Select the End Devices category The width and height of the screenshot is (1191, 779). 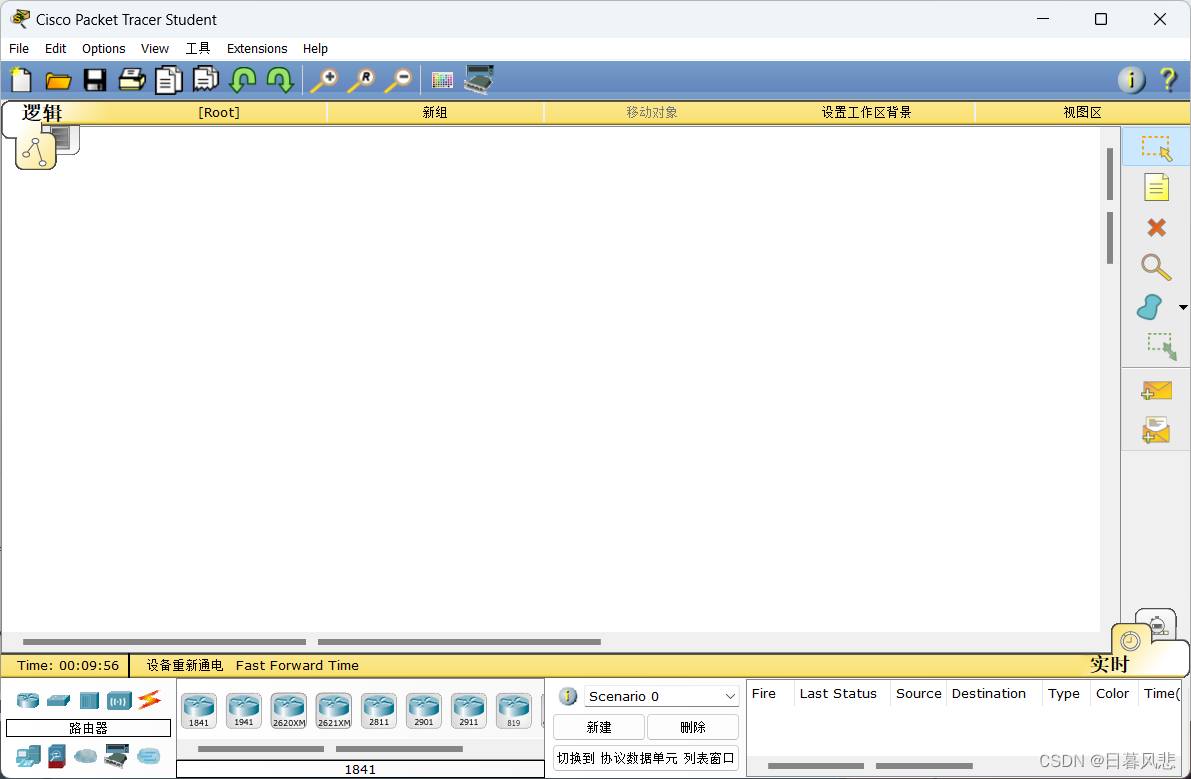click(28, 756)
